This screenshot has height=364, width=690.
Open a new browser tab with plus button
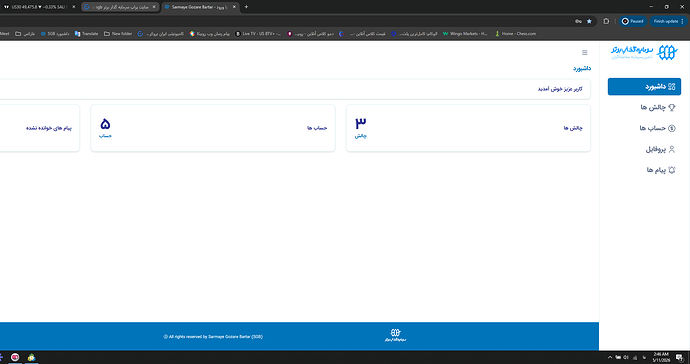click(x=246, y=7)
